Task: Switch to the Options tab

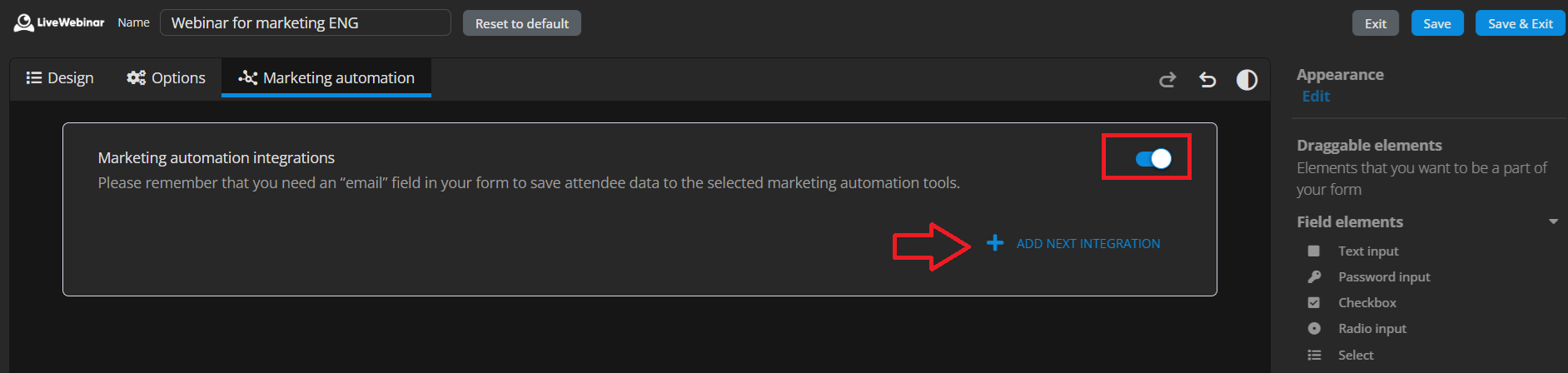Action: (167, 78)
